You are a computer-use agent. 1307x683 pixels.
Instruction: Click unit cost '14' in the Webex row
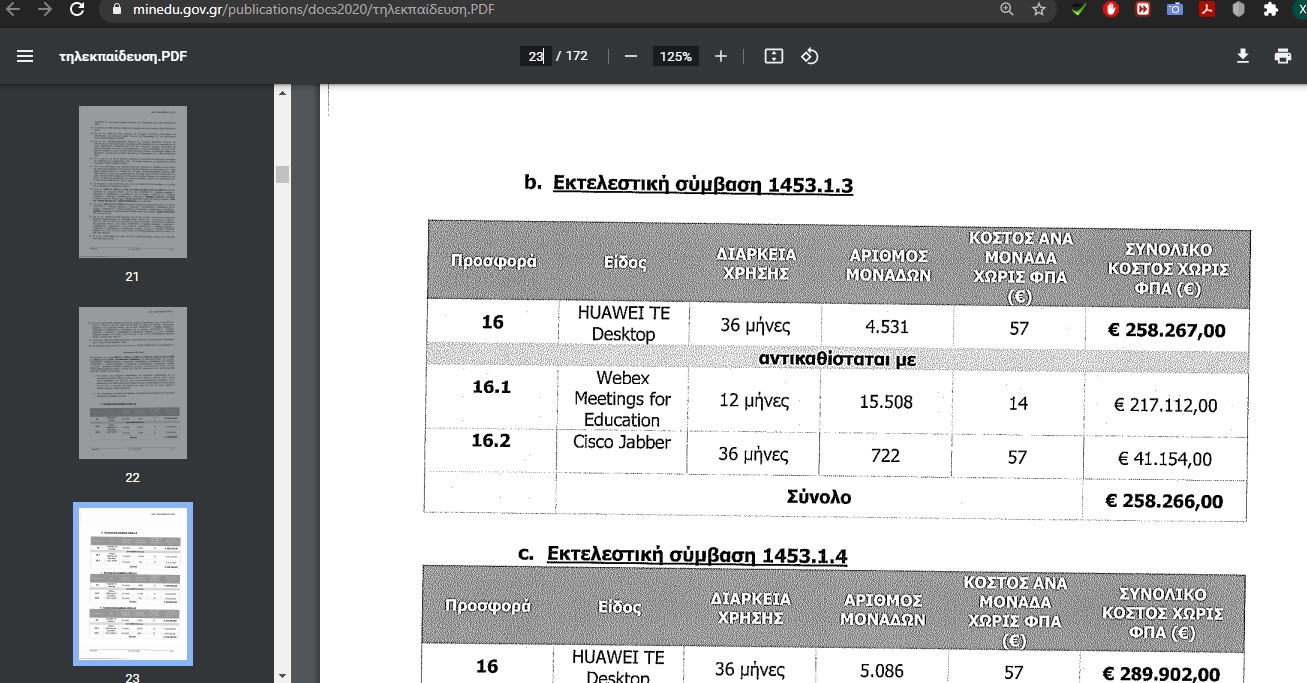point(1018,402)
